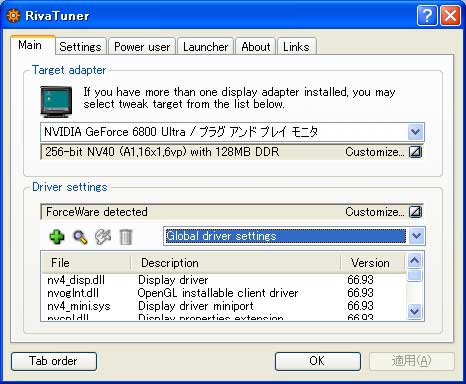Image resolution: width=466 pixels, height=384 pixels.
Task: Open the Customize icon beside the NV40 info
Action: point(415,152)
